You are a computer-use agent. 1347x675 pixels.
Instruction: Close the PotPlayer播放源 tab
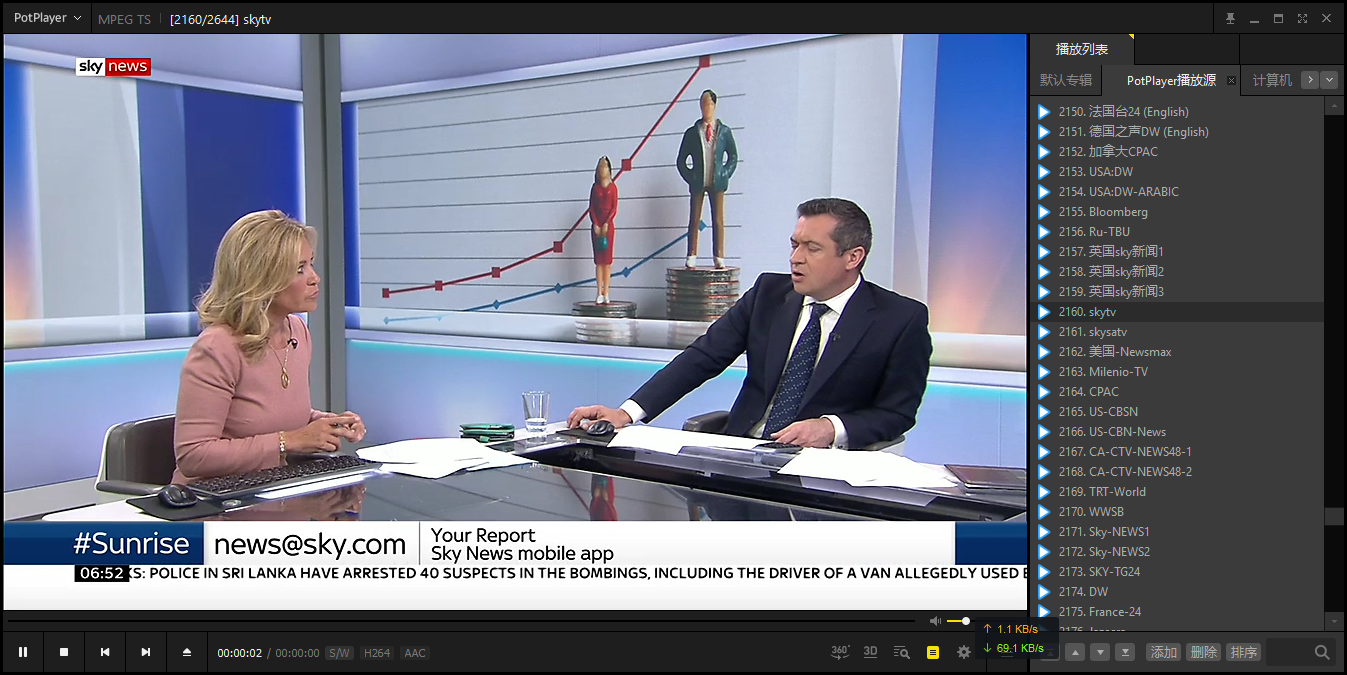click(x=1231, y=81)
